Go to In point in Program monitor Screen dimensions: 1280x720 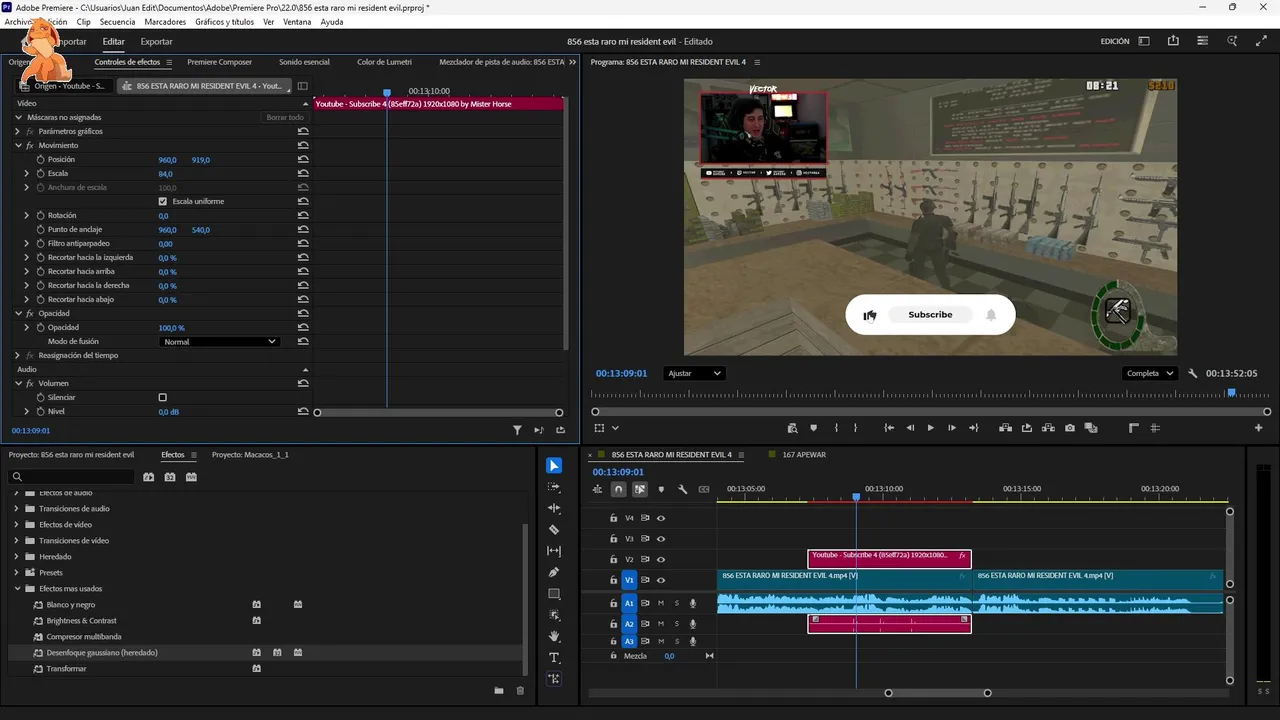click(x=889, y=428)
